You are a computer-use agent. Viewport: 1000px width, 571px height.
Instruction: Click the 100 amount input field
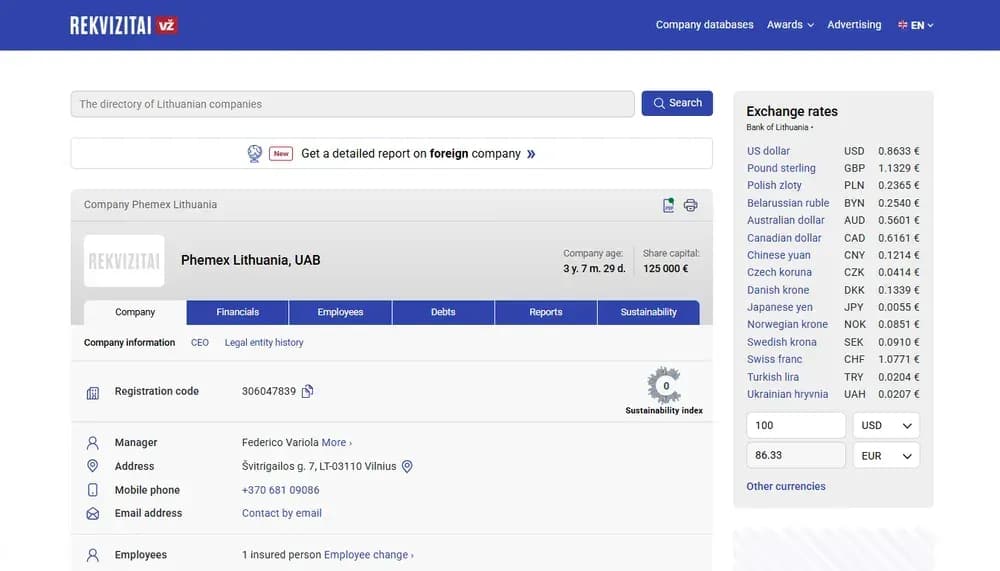click(796, 426)
